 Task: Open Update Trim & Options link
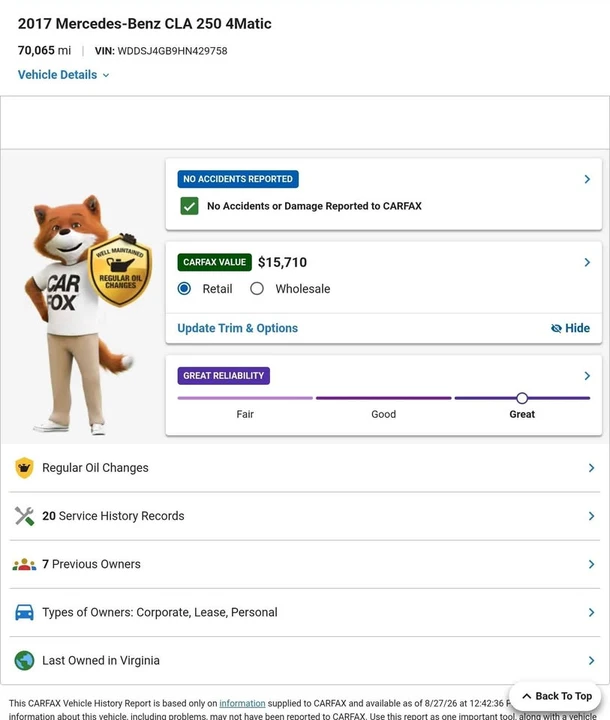(237, 328)
